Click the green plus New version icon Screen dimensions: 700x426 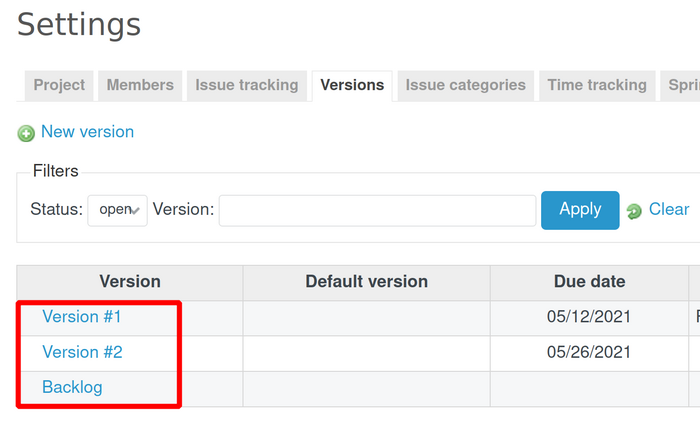26,133
